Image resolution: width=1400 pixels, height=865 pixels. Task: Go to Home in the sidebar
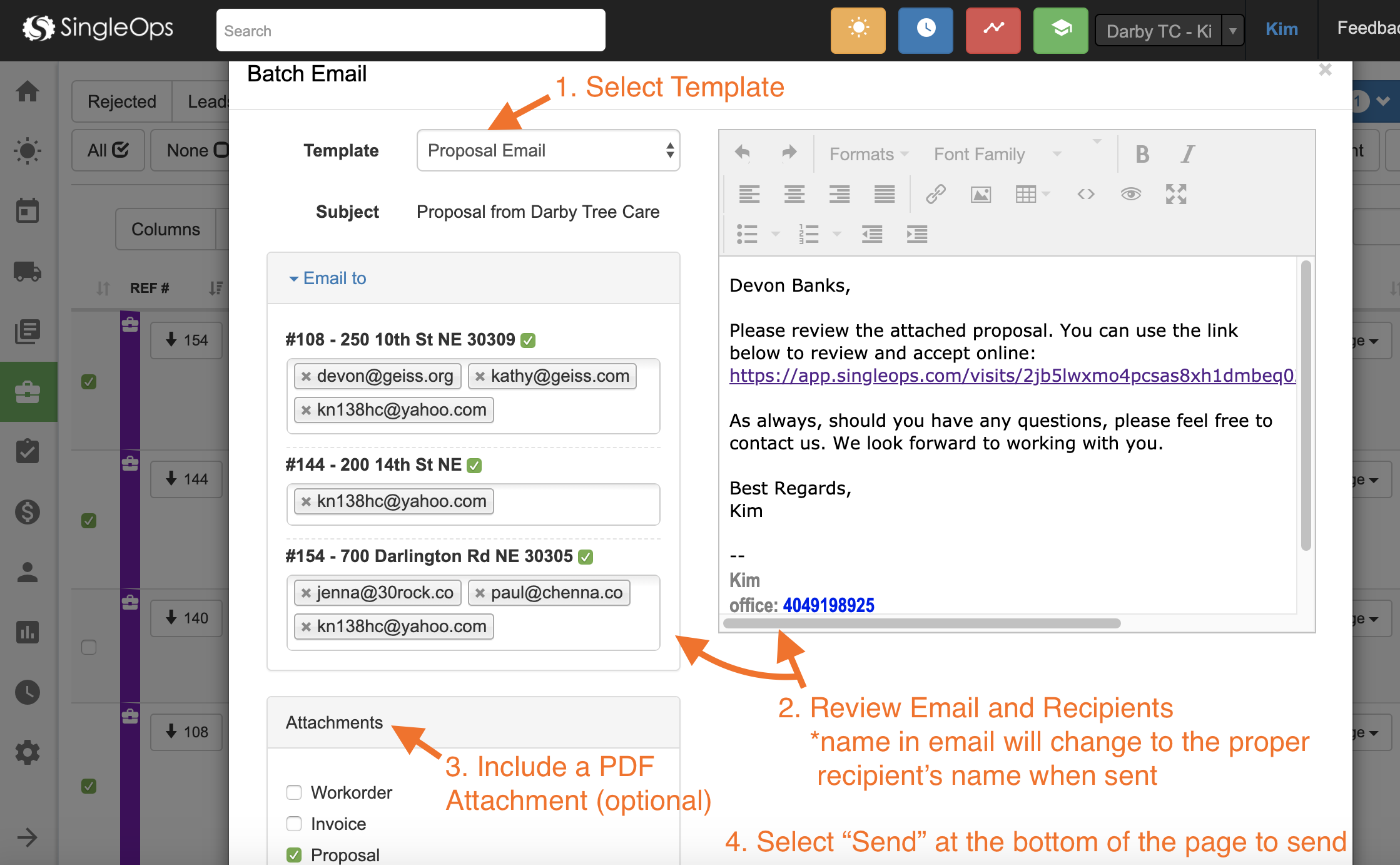click(x=28, y=91)
